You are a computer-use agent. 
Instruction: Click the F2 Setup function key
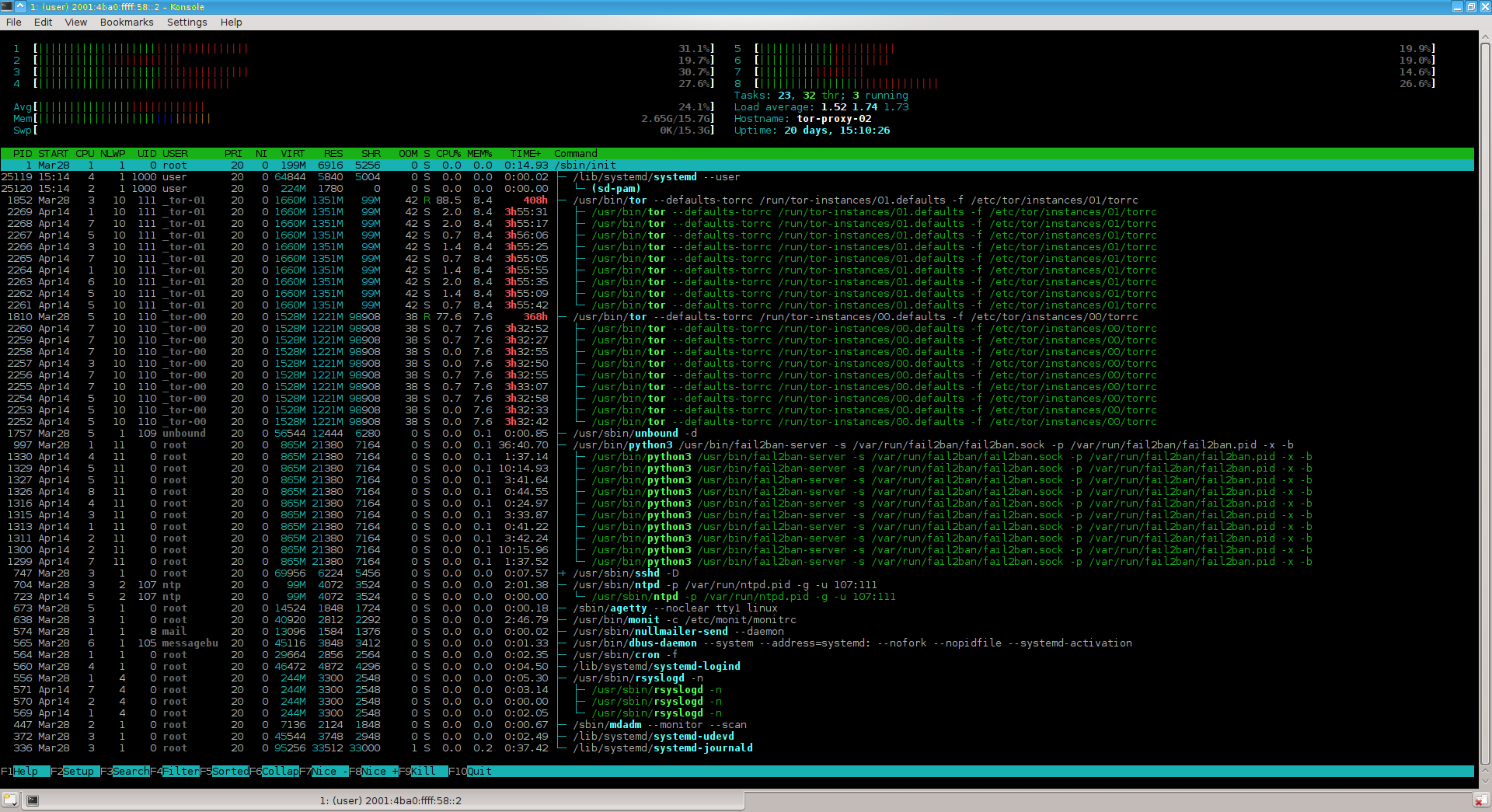(75, 771)
